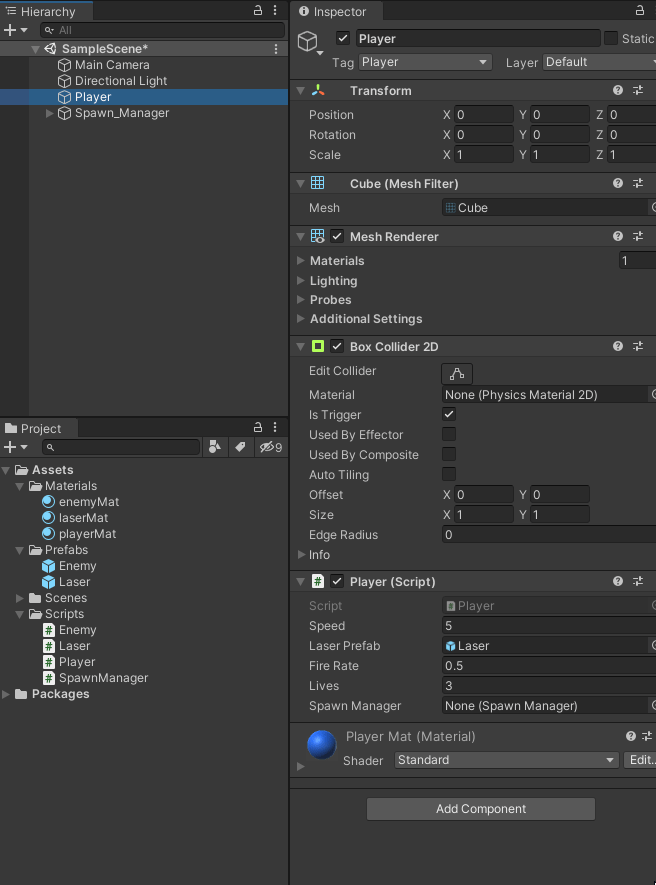Screen dimensions: 656x885
Task: Toggle the Player object active checkbox
Action: click(x=343, y=38)
